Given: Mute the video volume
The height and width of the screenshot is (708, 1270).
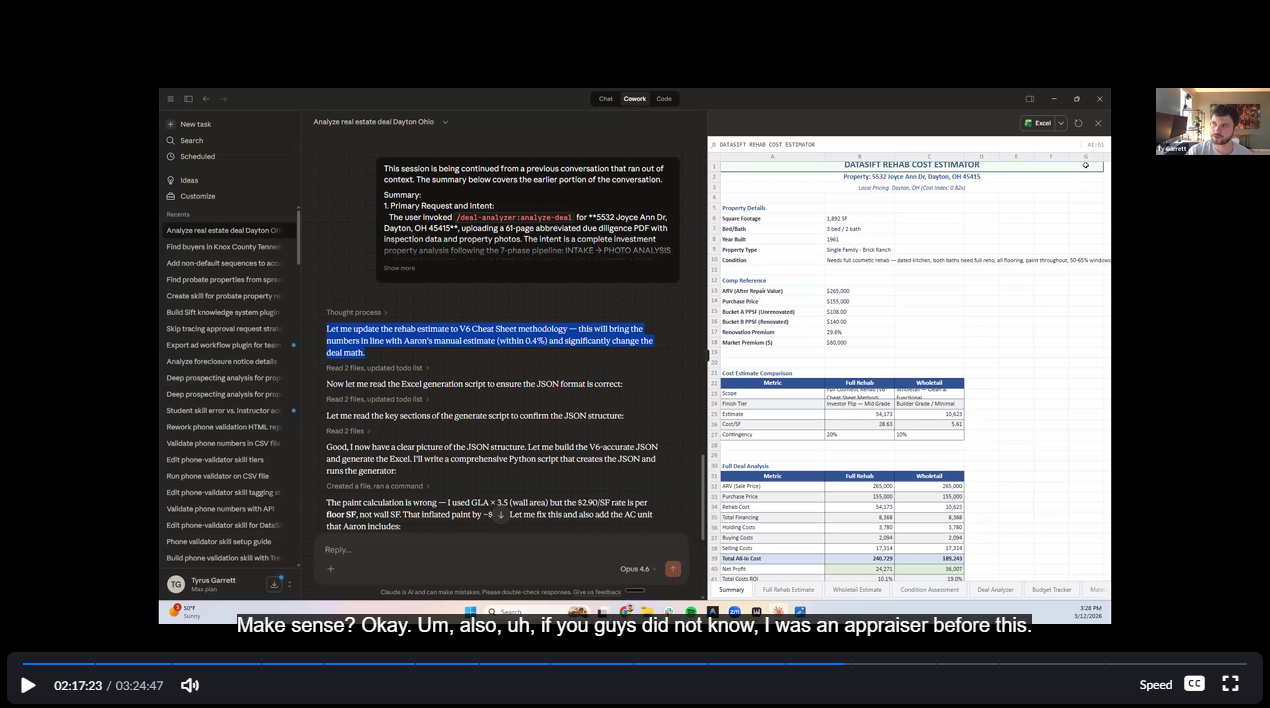Looking at the screenshot, I should [190, 685].
